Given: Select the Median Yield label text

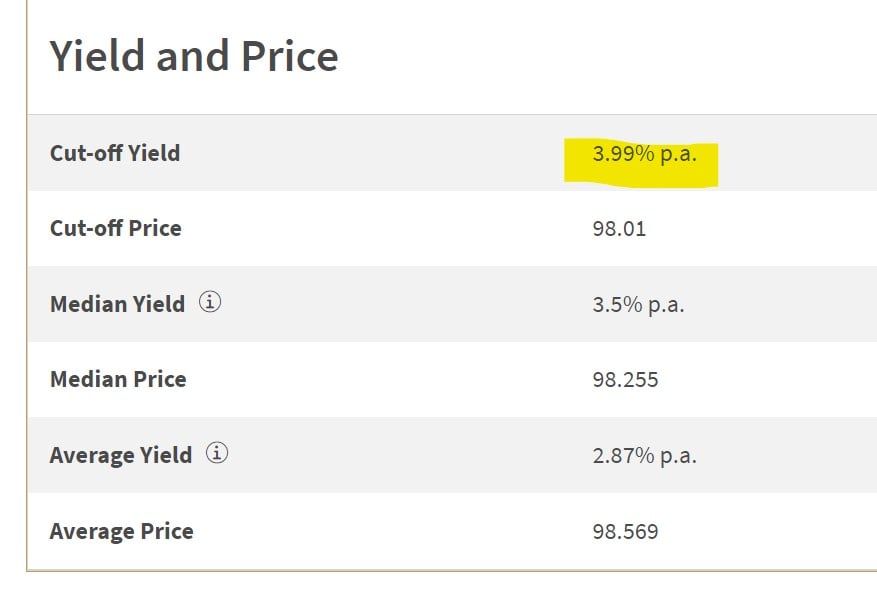Looking at the screenshot, I should (x=117, y=304).
